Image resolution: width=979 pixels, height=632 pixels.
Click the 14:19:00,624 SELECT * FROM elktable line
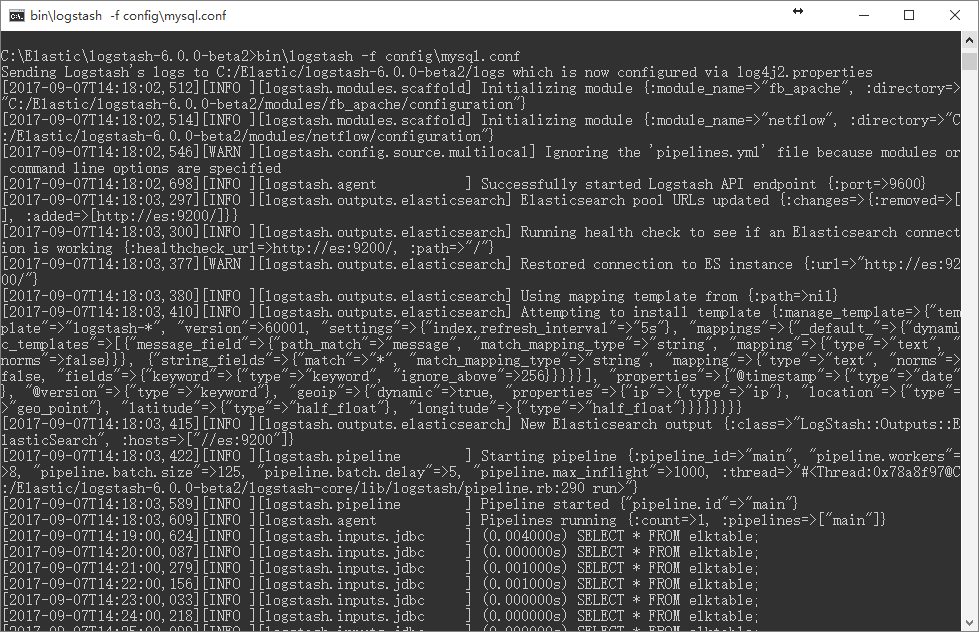[380, 536]
